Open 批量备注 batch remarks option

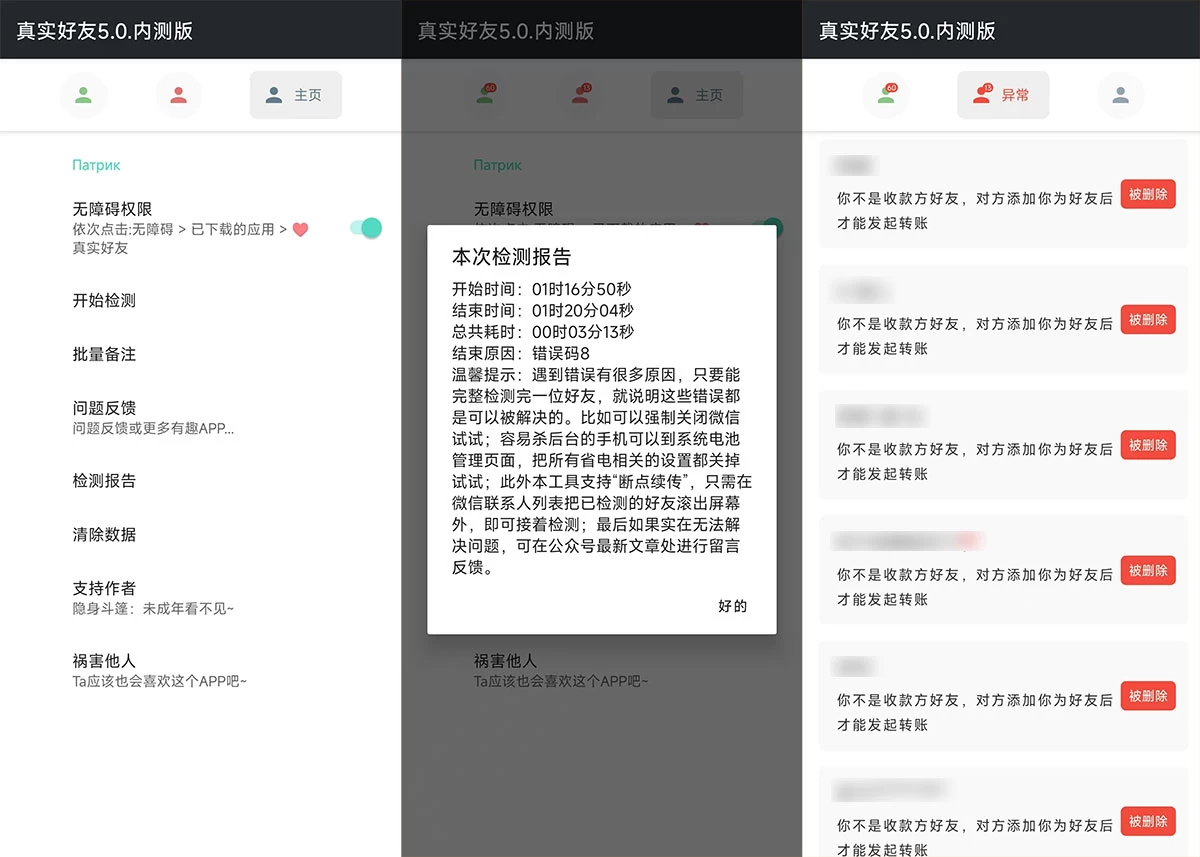[x=103, y=354]
